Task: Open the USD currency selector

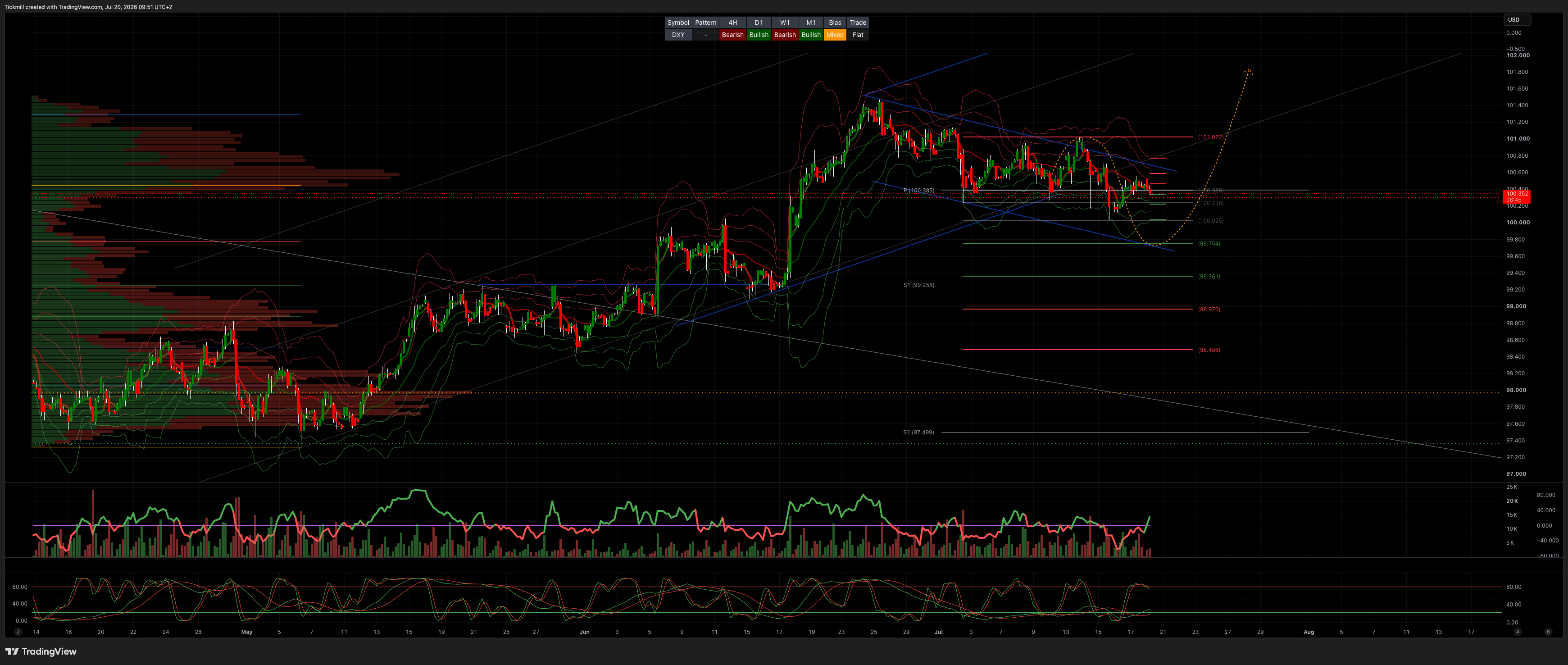Action: coord(1517,19)
